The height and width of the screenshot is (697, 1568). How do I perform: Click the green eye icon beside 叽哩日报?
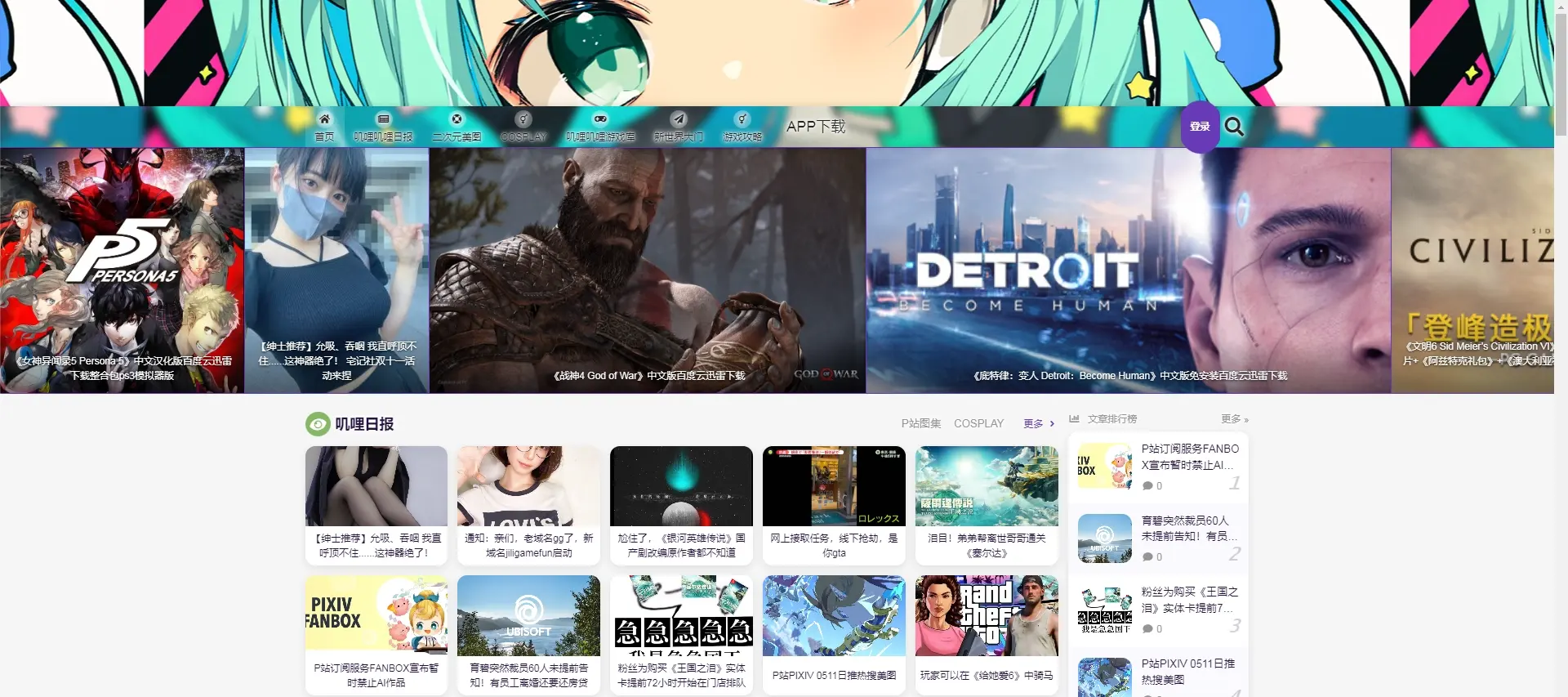click(x=317, y=424)
